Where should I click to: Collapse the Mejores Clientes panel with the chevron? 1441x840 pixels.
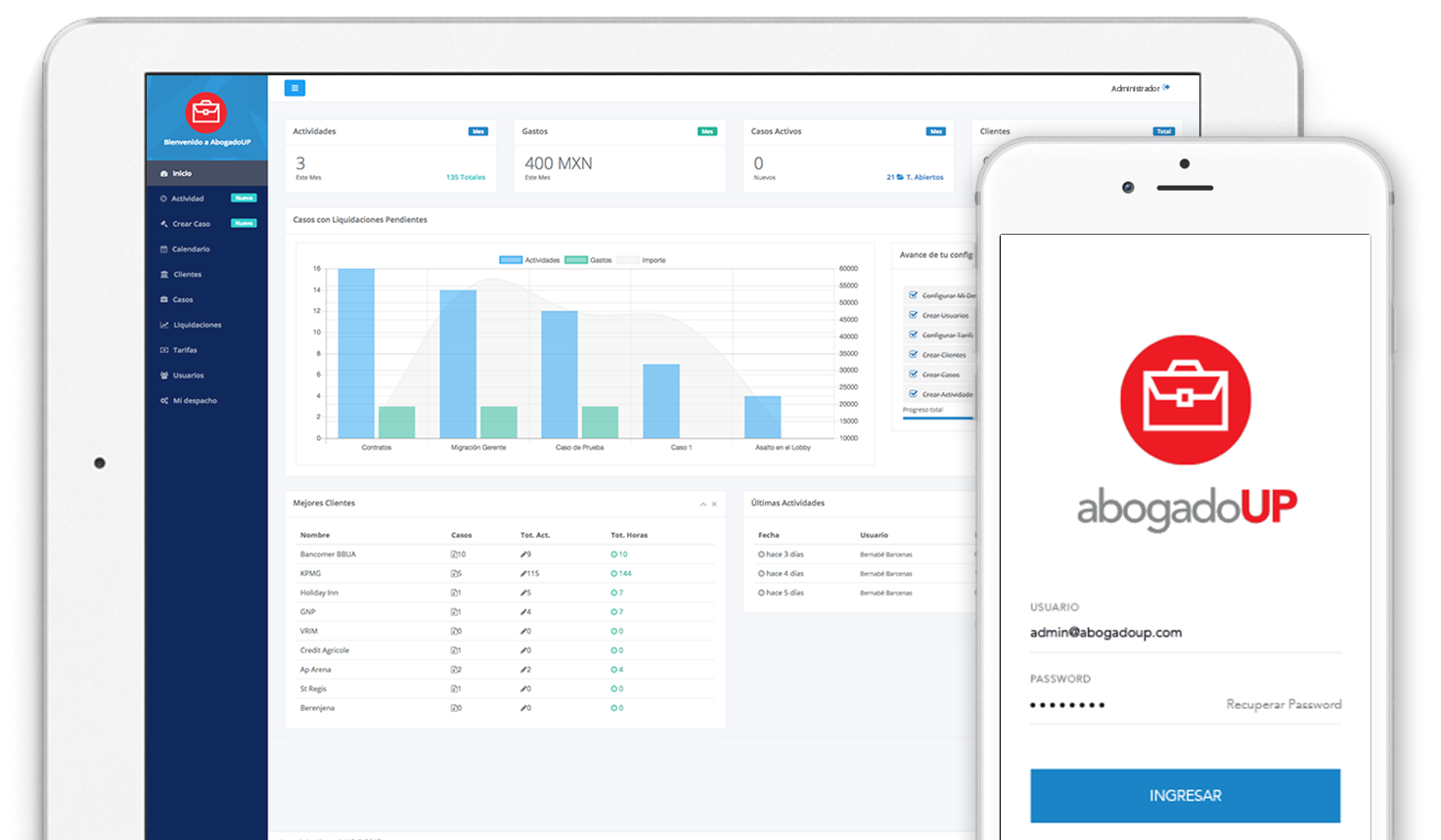[x=702, y=505]
